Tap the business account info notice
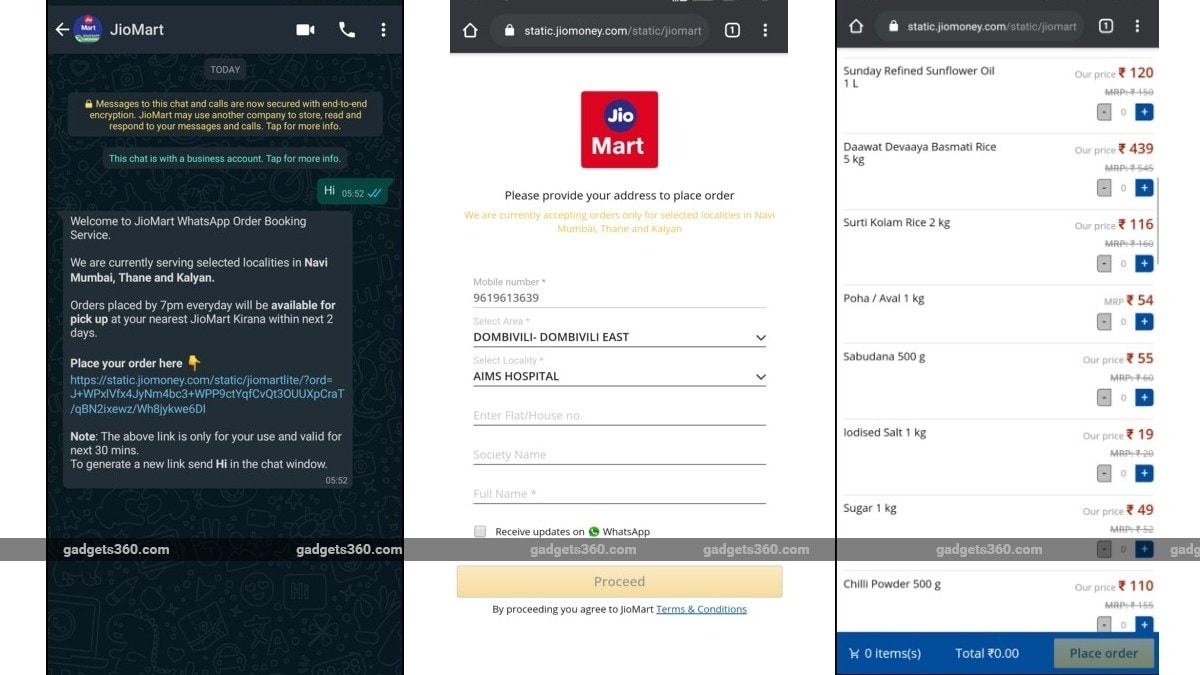This screenshot has width=1200, height=675. (225, 158)
